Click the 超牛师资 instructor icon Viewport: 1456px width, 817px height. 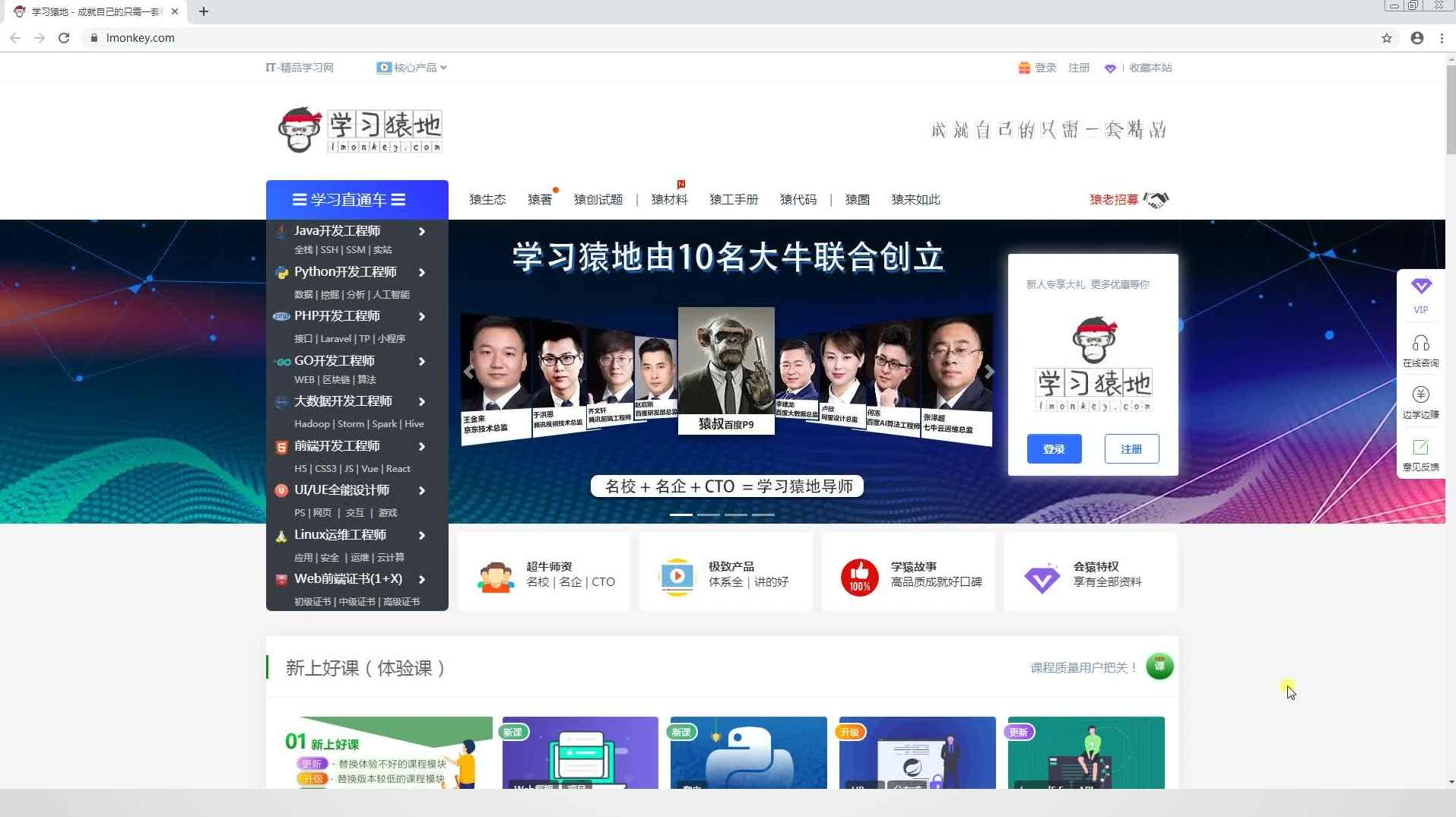pyautogui.click(x=495, y=575)
